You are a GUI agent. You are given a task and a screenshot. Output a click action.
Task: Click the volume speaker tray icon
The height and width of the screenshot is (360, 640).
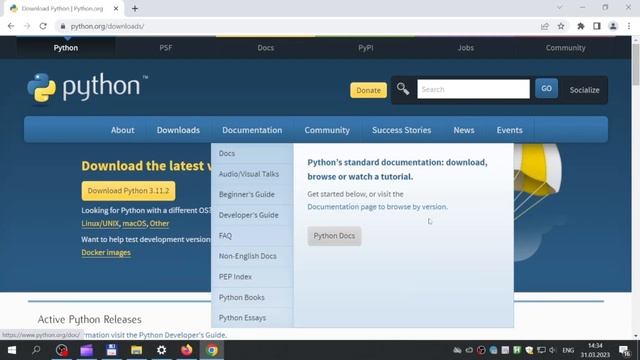tap(553, 350)
